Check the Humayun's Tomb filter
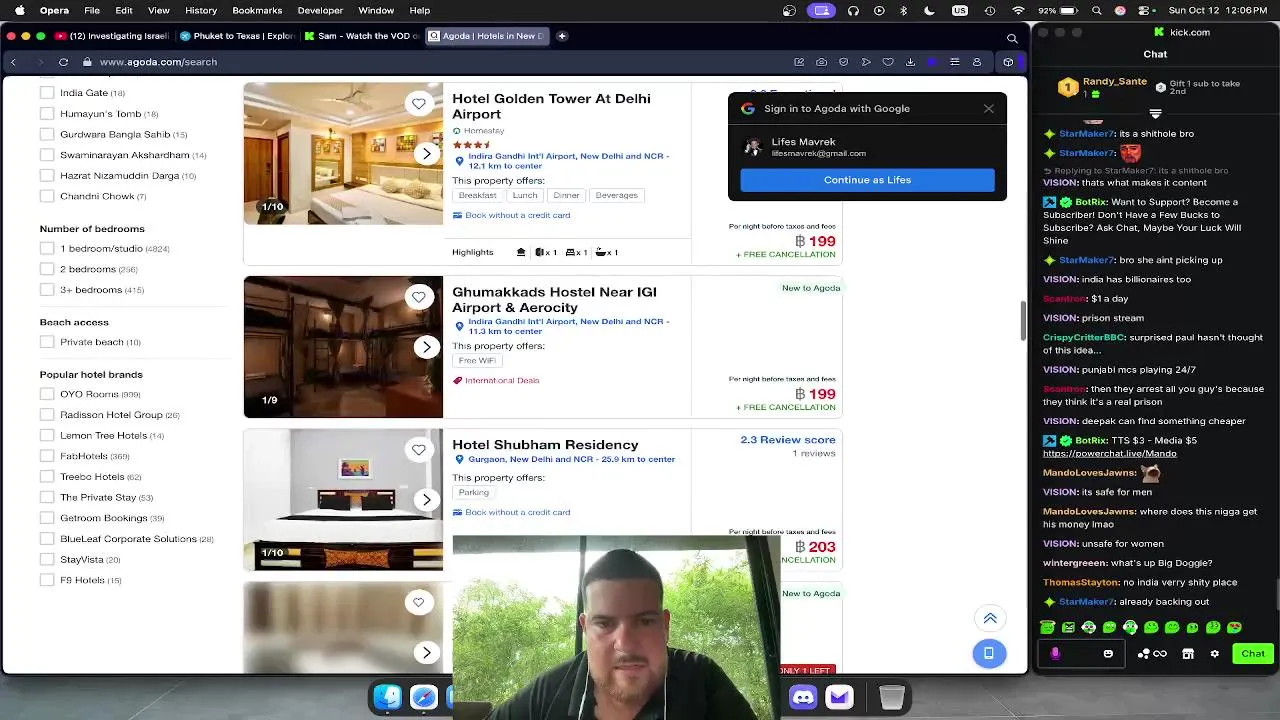The height and width of the screenshot is (720, 1280). (x=47, y=113)
